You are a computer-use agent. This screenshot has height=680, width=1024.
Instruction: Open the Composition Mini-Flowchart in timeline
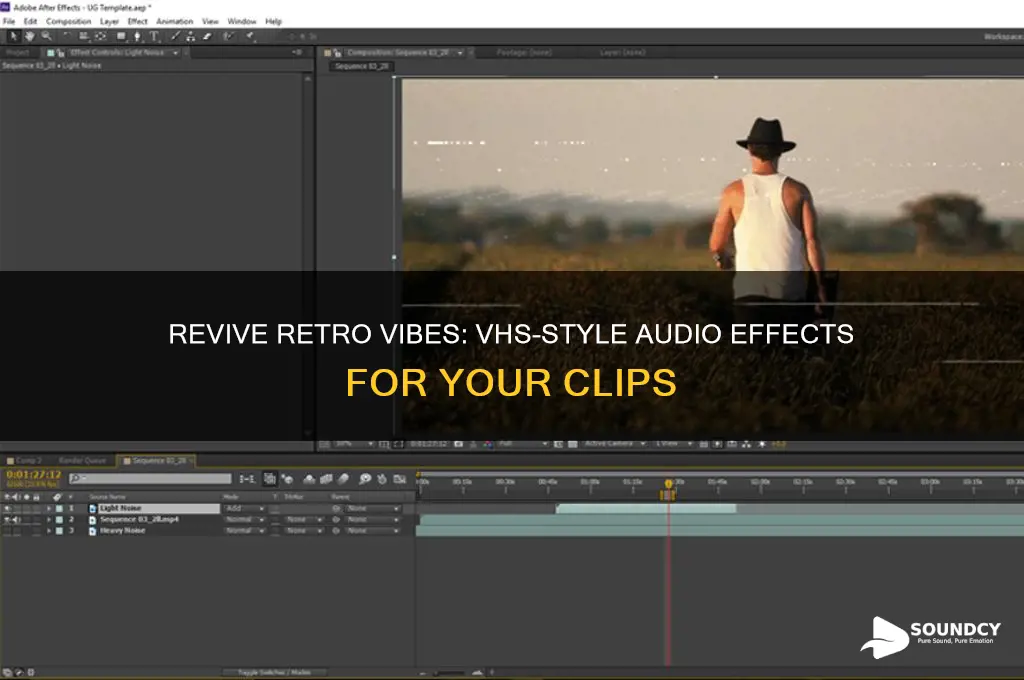[x=247, y=479]
